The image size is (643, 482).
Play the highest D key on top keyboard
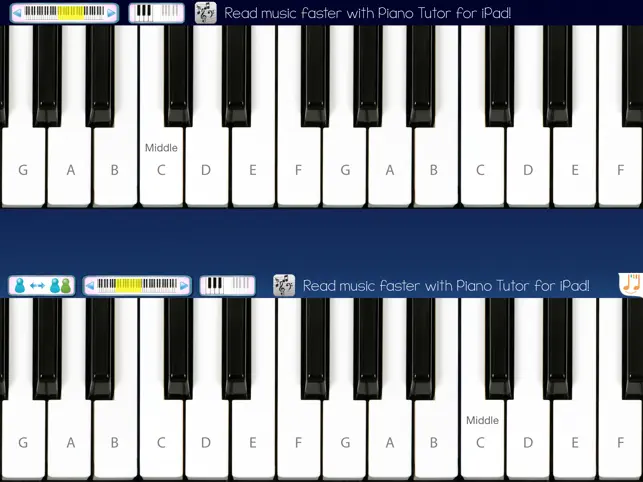(528, 169)
